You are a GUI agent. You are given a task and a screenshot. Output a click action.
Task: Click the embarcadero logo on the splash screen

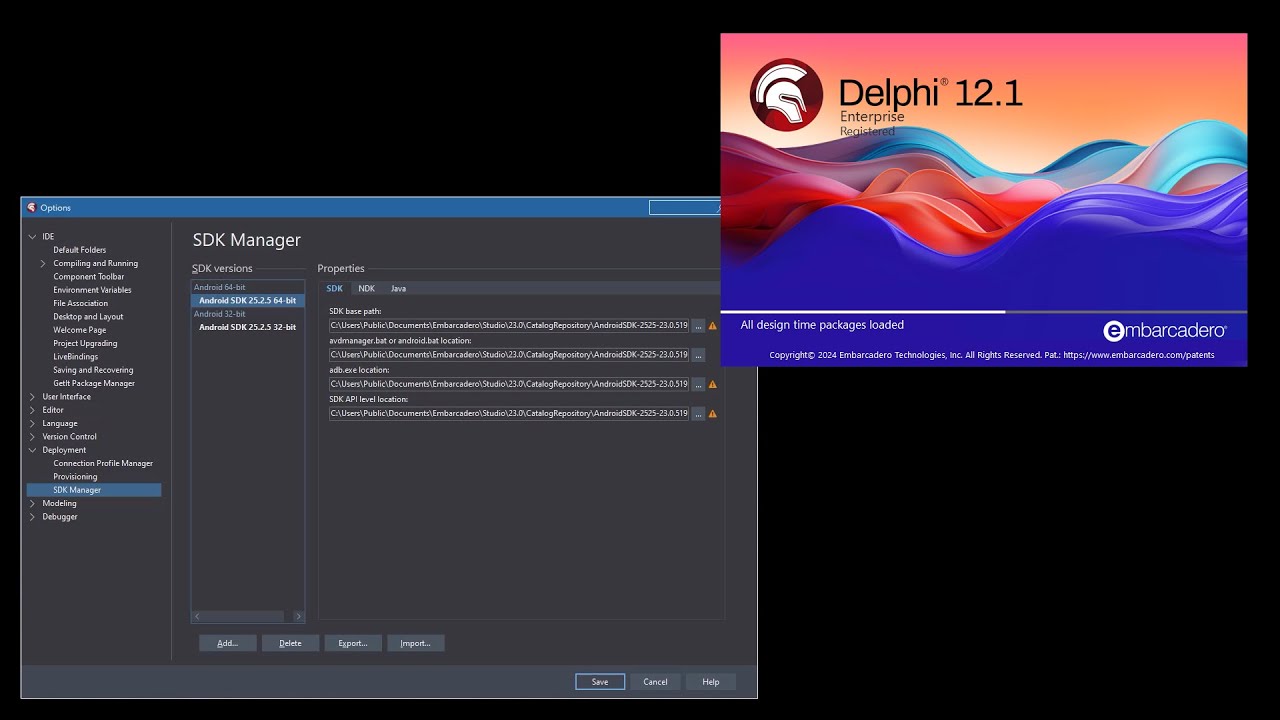(x=1164, y=331)
